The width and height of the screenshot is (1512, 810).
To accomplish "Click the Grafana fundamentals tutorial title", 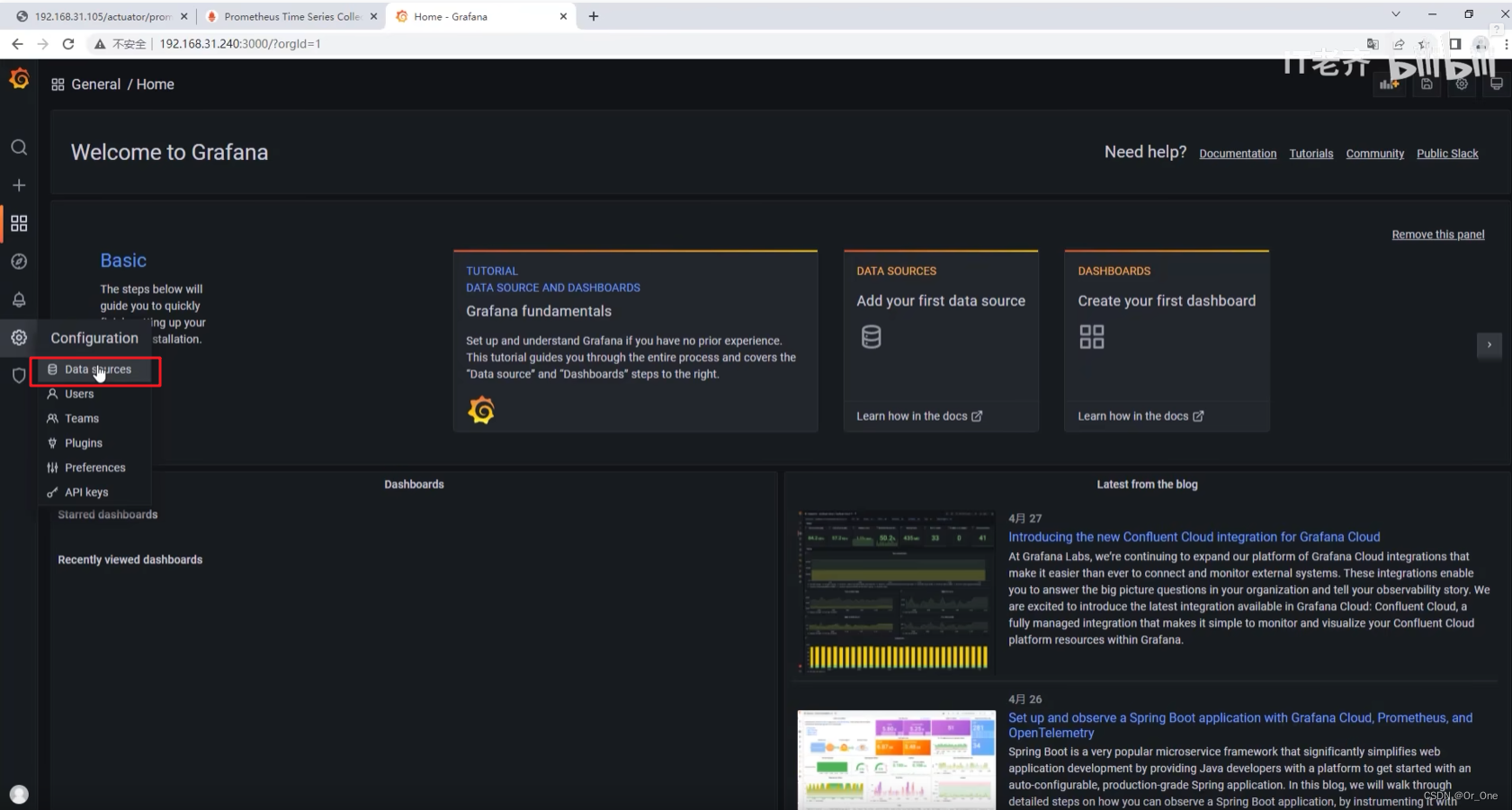I will 539,311.
